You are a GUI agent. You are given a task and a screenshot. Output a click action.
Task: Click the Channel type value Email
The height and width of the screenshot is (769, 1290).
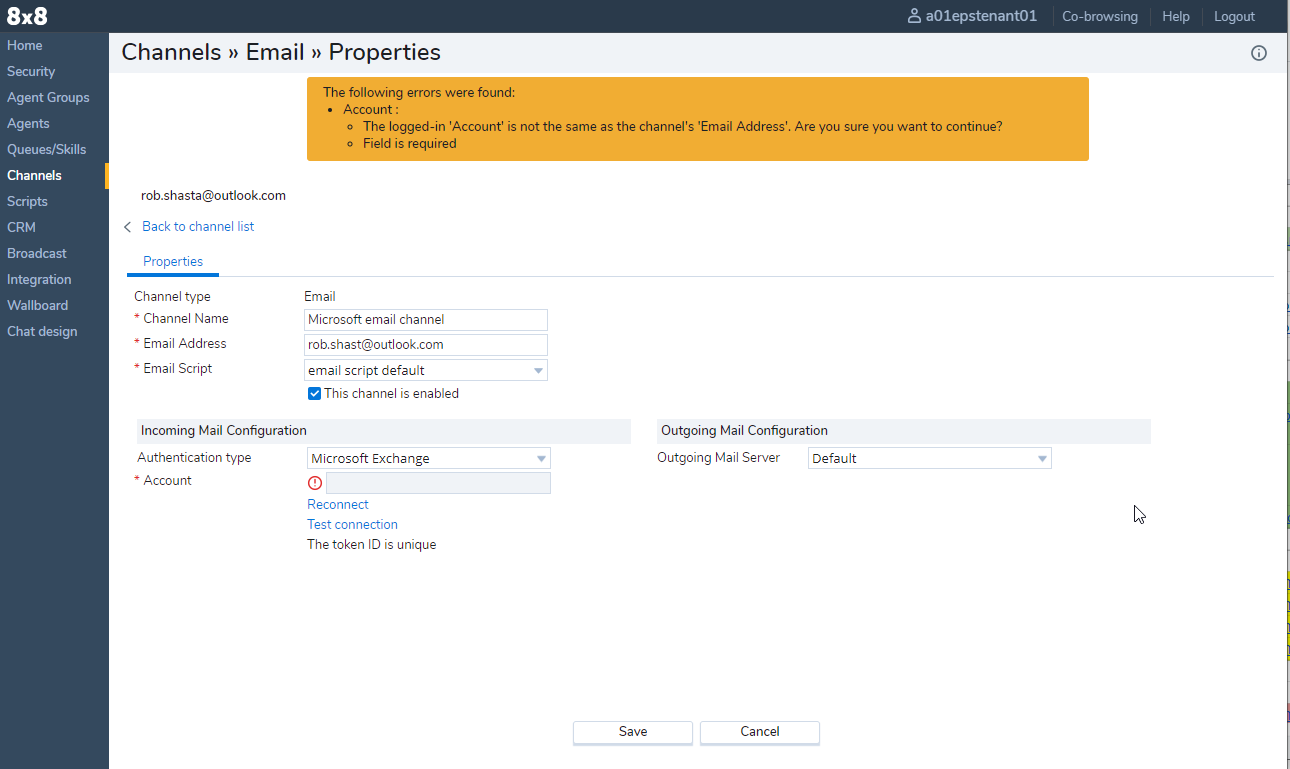[320, 297]
